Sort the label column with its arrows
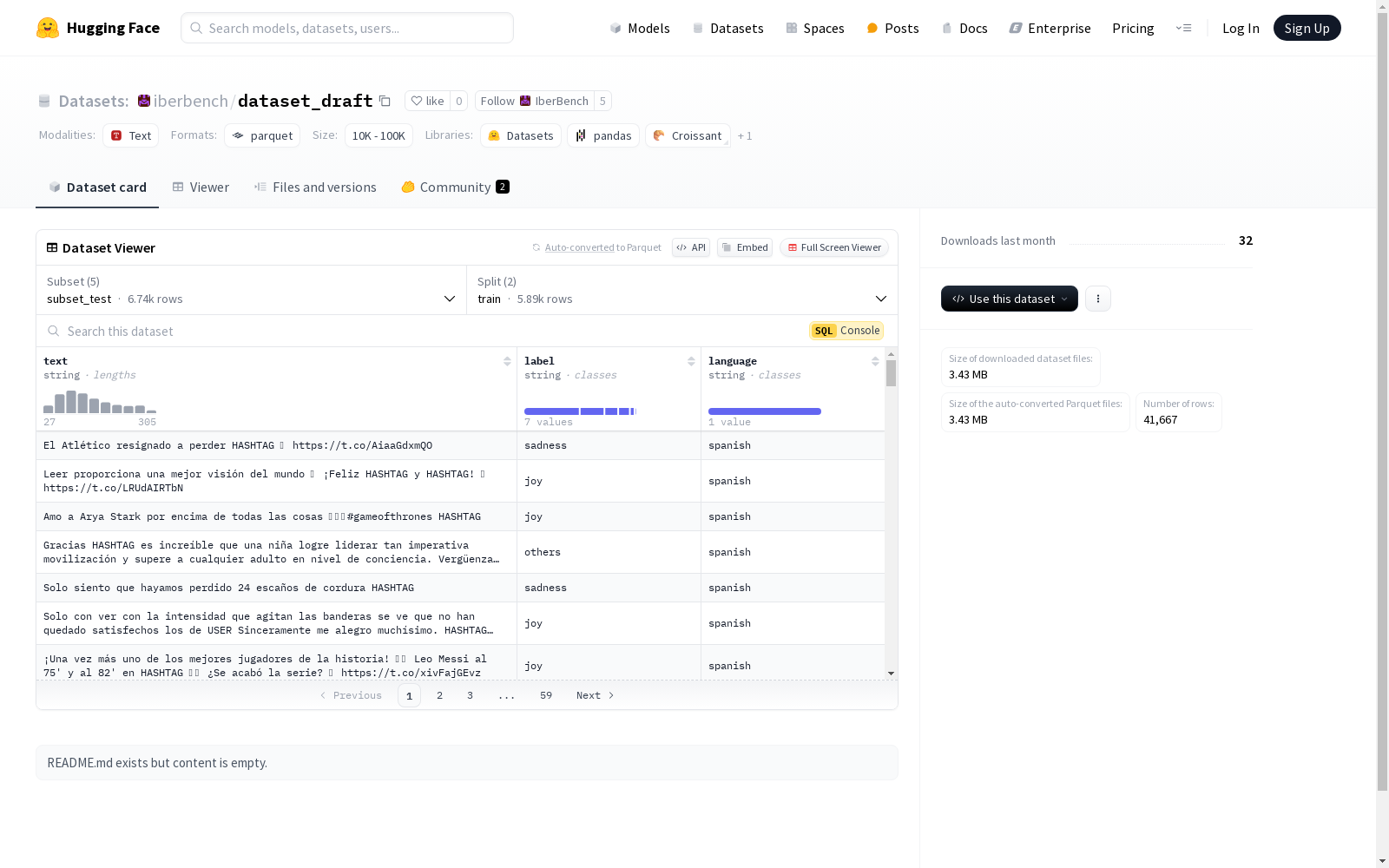 click(691, 361)
